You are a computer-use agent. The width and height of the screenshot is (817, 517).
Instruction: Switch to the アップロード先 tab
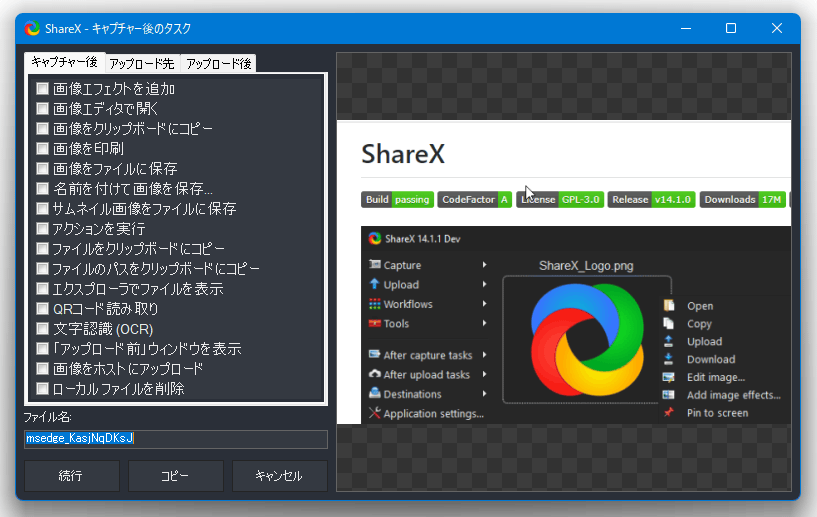142,64
